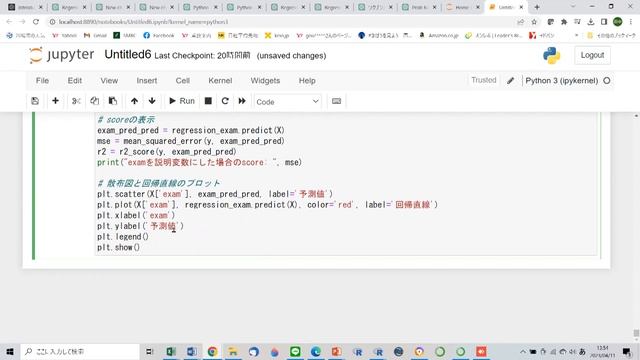Screen dimensions: 640x360
Task: Run the current cell
Action: pos(182,101)
